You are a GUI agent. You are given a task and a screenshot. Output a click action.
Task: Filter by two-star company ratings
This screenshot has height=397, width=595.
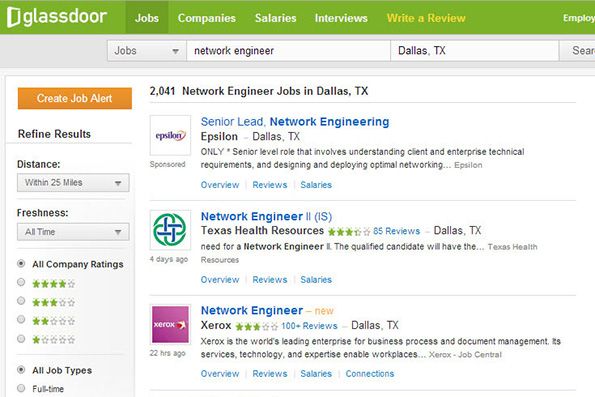(x=21, y=320)
